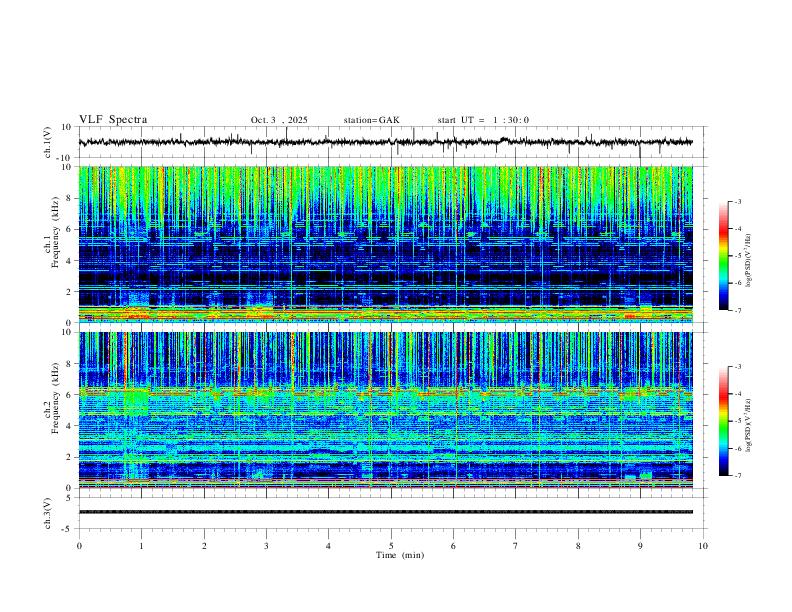Screen dimensions: 792x612
Task: Click the ch.1 spectrogram color scale bar
Action: tap(723, 256)
